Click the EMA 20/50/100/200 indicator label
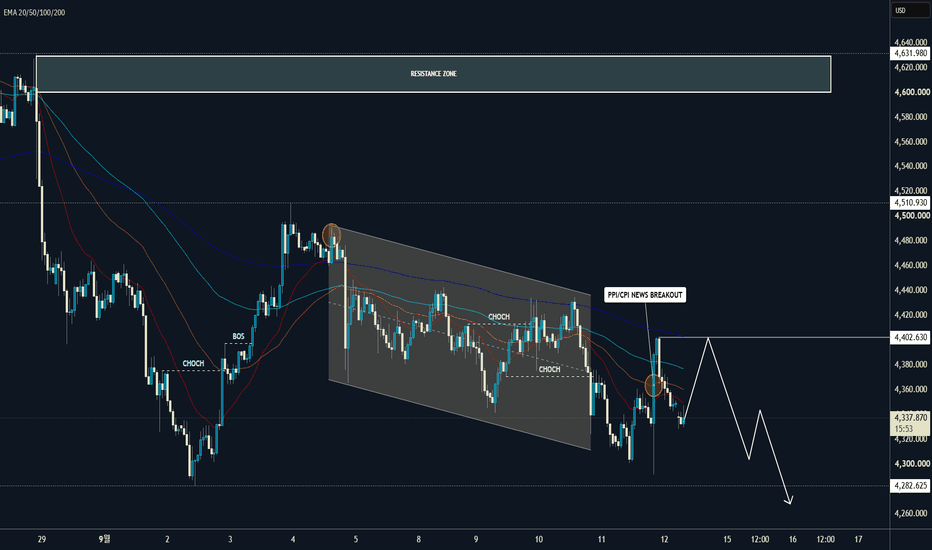932x550 pixels. pos(34,12)
